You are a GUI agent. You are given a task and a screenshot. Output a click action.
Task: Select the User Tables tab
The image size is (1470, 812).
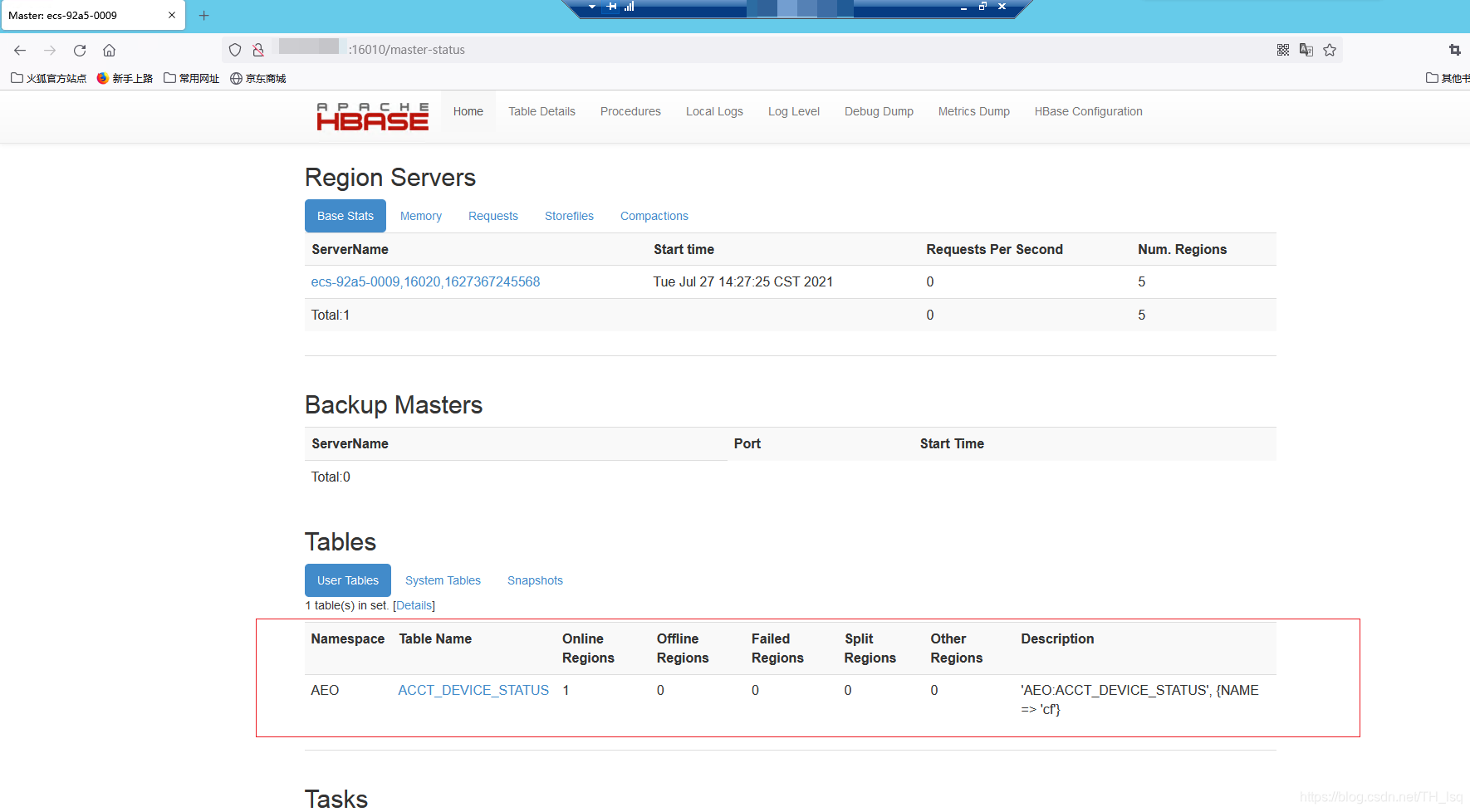tap(348, 580)
